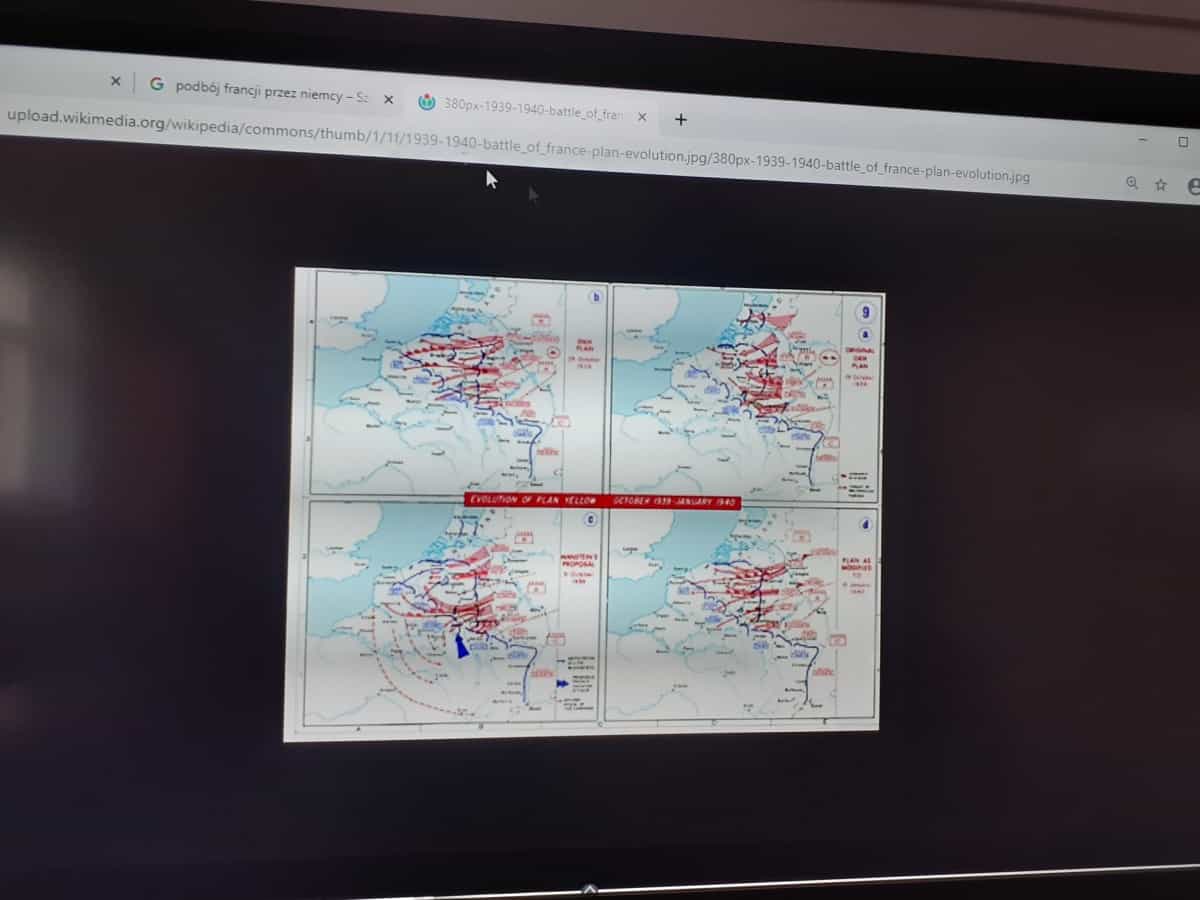The width and height of the screenshot is (1200, 900).
Task: Open a new tab with the plus icon
Action: [x=681, y=119]
